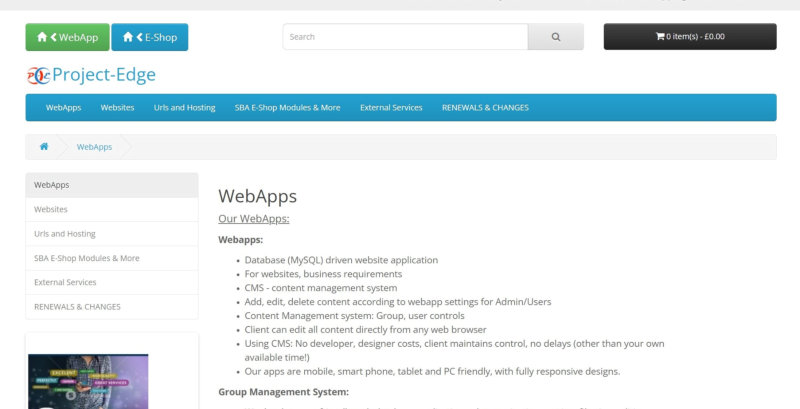Open Websites in the blue navigation bar
The image size is (800, 409).
pos(117,108)
